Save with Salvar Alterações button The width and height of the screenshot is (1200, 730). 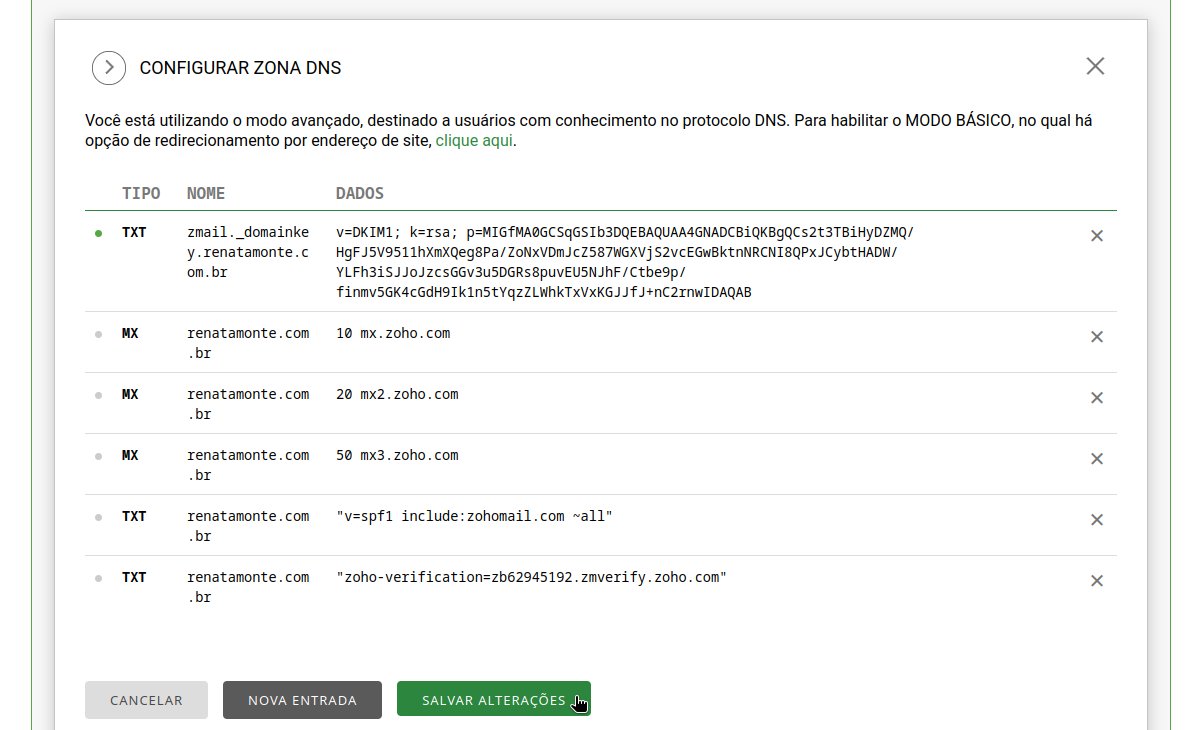pyautogui.click(x=494, y=700)
